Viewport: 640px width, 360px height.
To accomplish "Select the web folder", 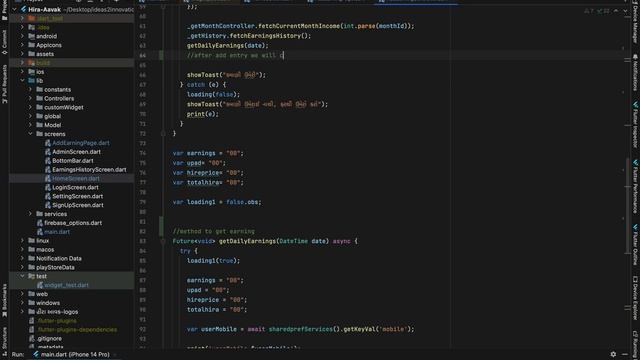I will (42, 294).
